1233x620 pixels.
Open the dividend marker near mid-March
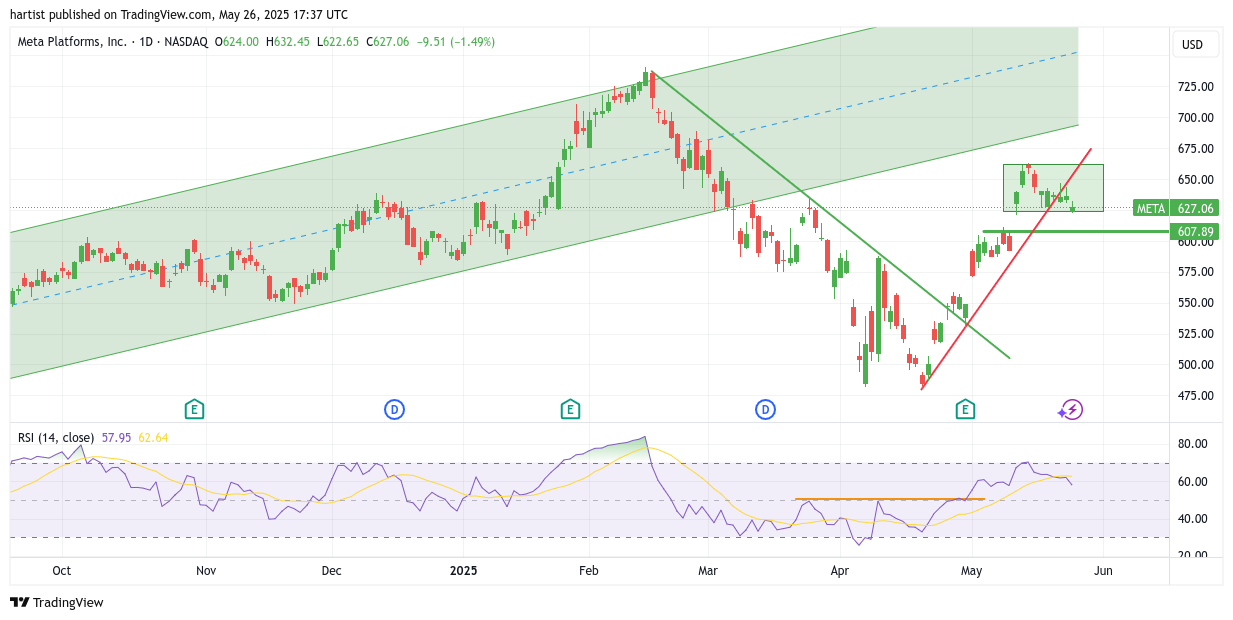tap(765, 409)
